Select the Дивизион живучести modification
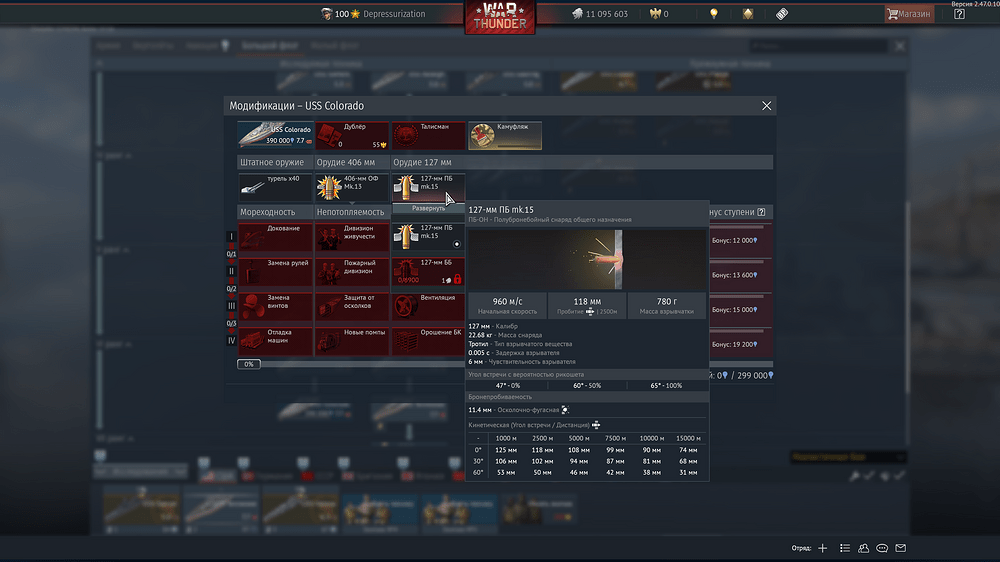Image resolution: width=1000 pixels, height=562 pixels. click(351, 237)
